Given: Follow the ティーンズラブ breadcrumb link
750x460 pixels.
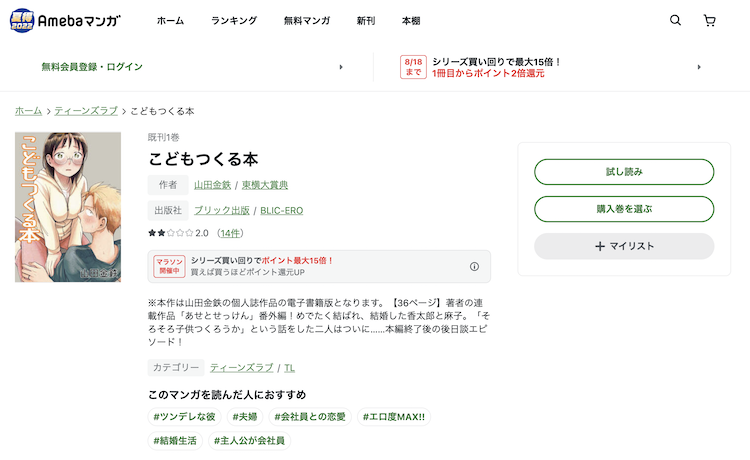Looking at the screenshot, I should tap(86, 111).
